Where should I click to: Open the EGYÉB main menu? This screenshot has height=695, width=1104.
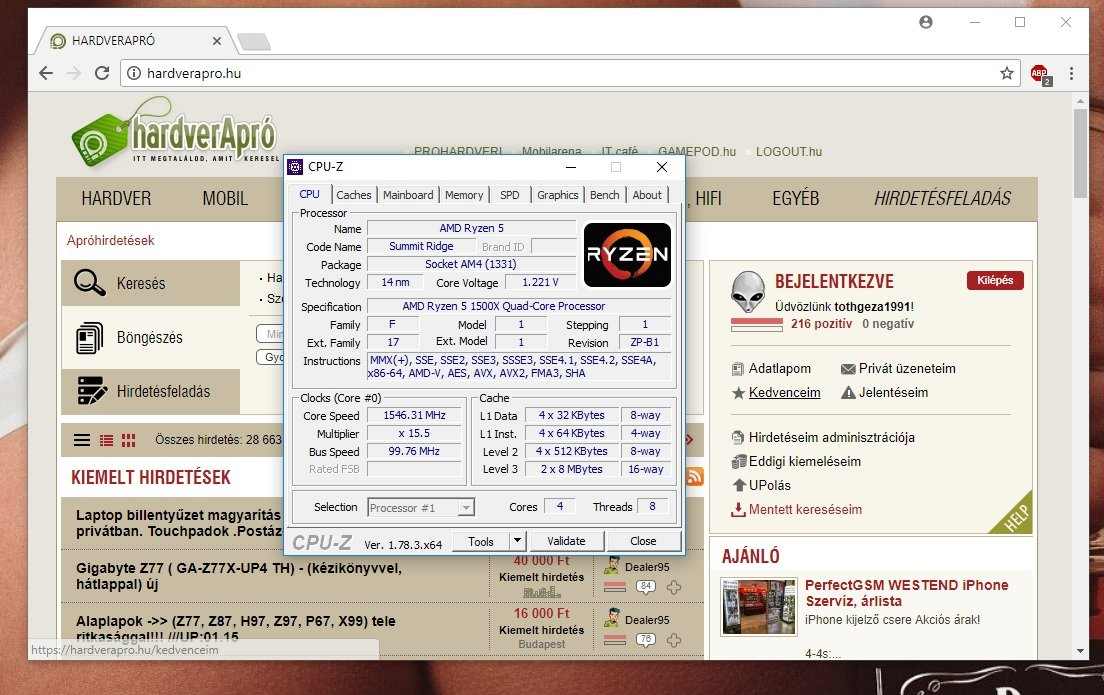(x=796, y=199)
